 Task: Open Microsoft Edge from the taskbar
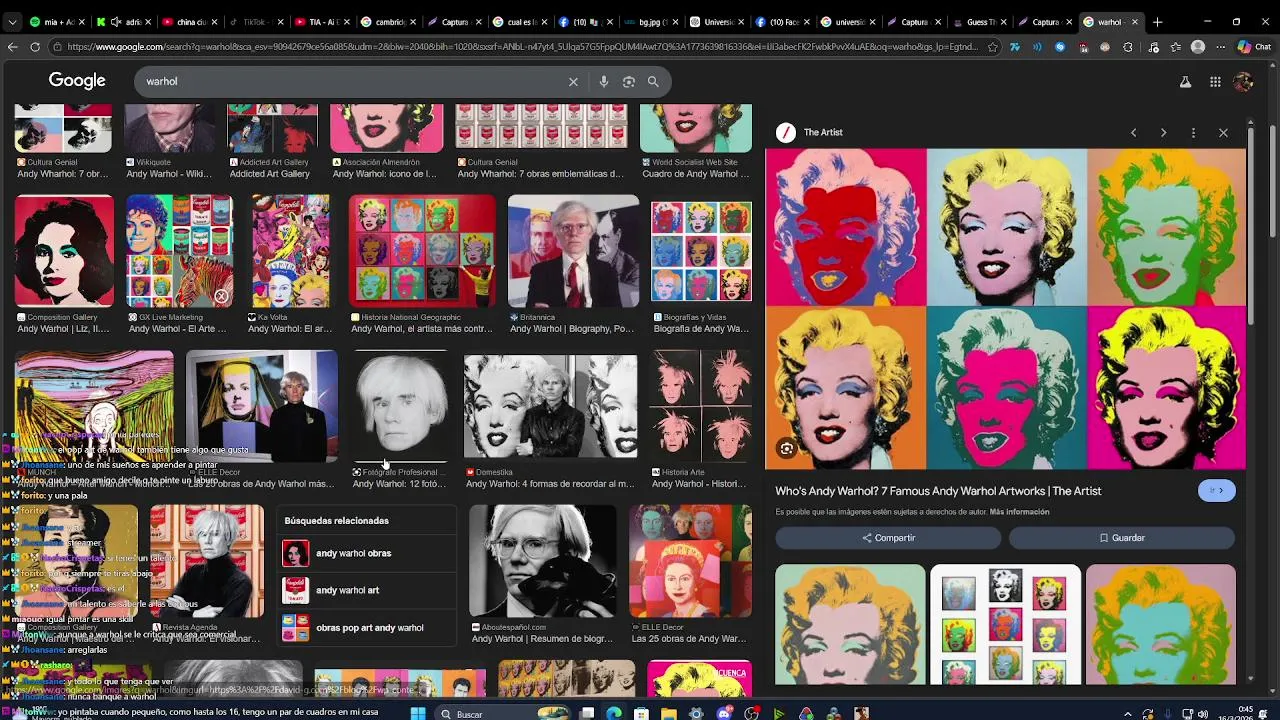[614, 713]
